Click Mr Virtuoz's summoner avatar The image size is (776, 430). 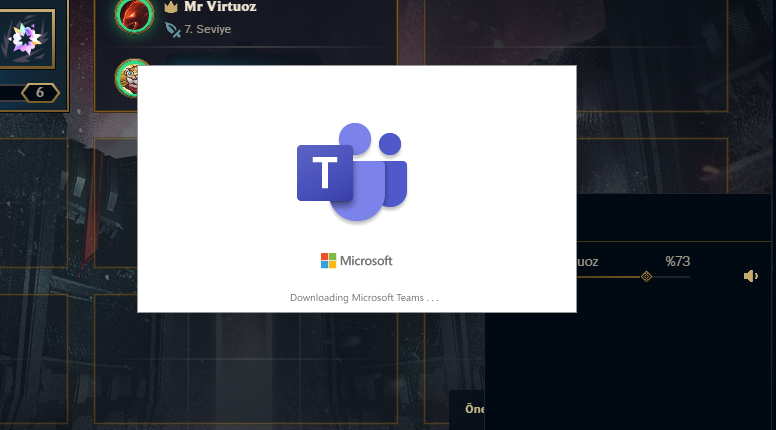[x=134, y=15]
